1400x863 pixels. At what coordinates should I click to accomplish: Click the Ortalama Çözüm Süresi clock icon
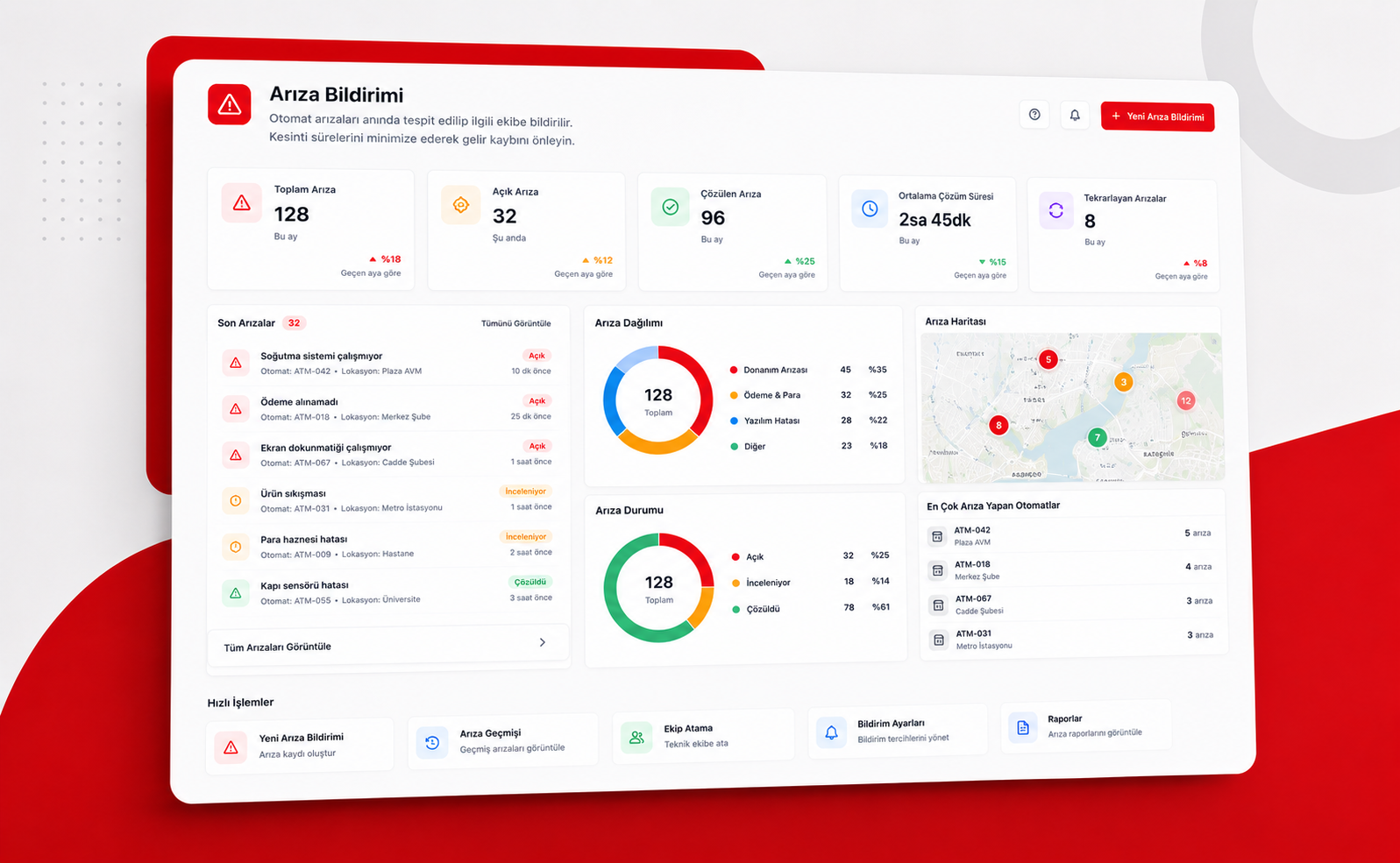pos(870,209)
